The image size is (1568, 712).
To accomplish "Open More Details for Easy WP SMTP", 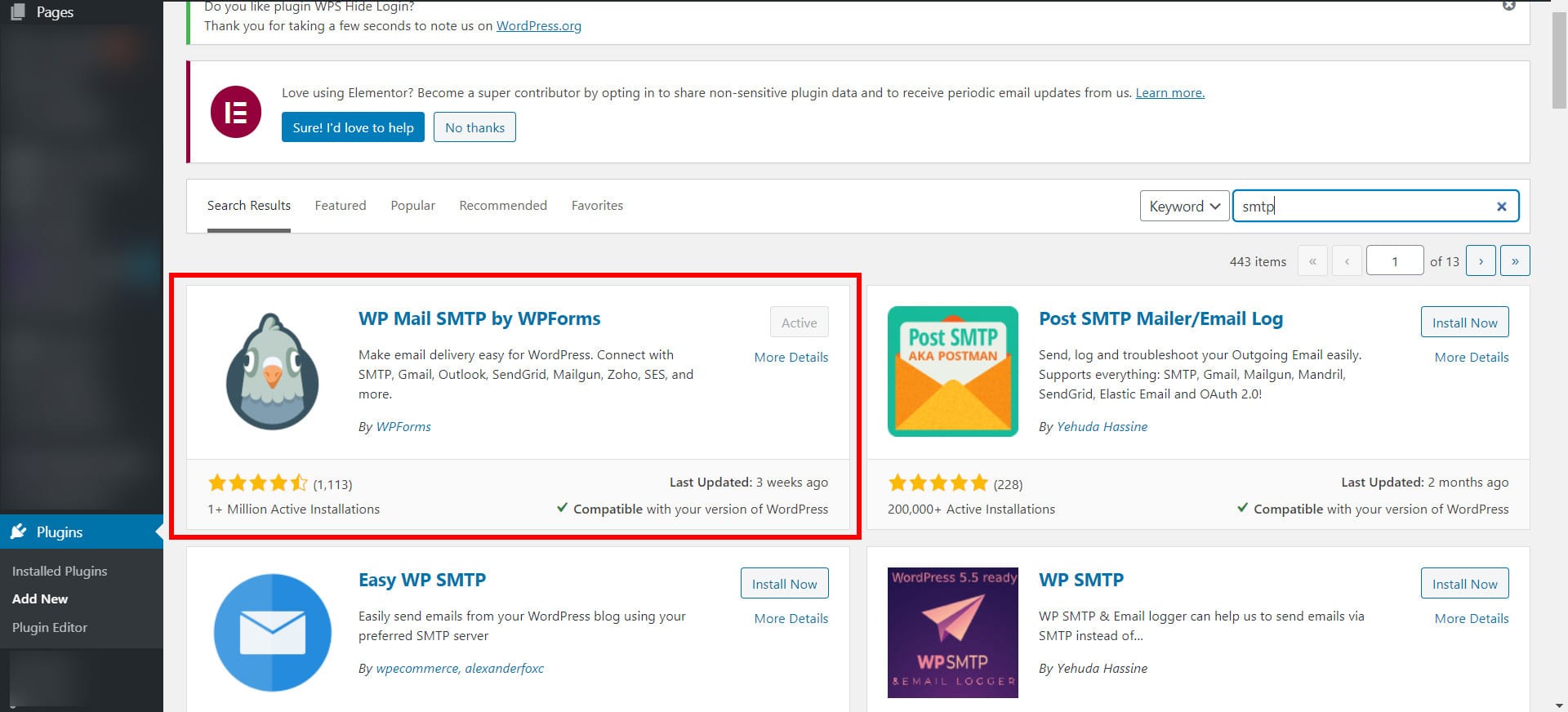I will pos(791,619).
